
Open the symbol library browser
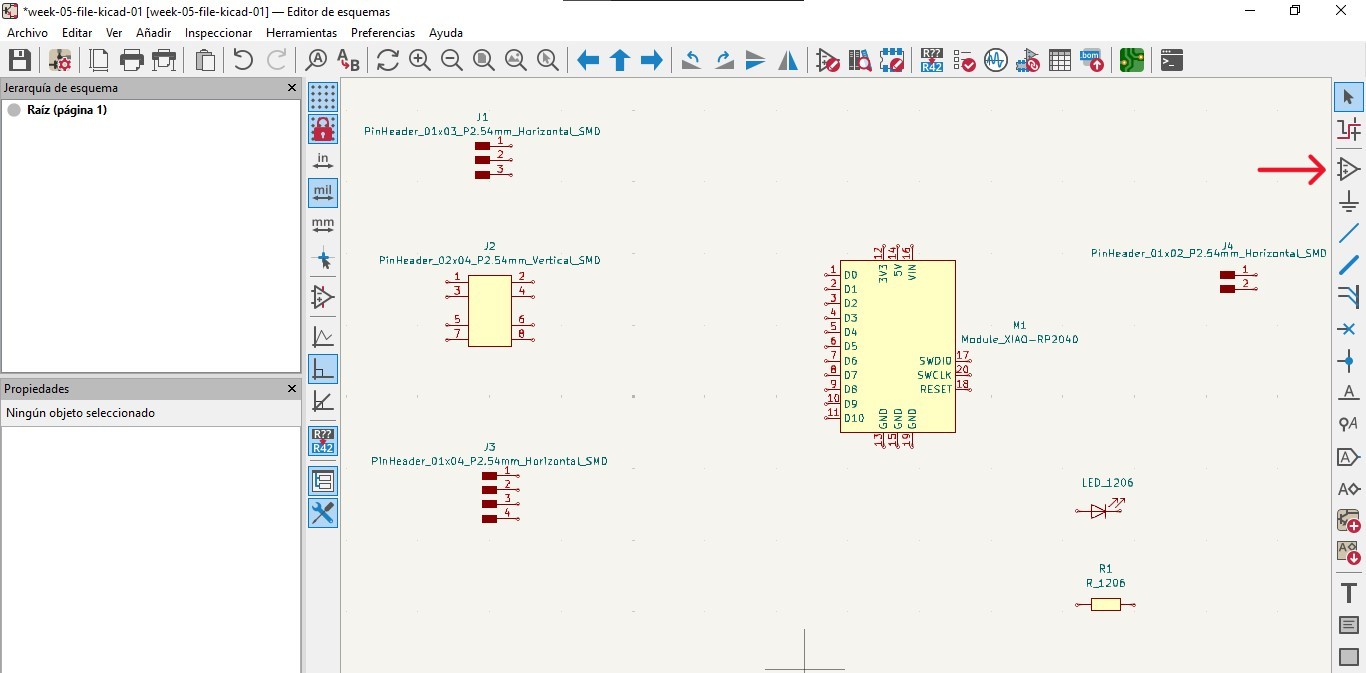860,60
